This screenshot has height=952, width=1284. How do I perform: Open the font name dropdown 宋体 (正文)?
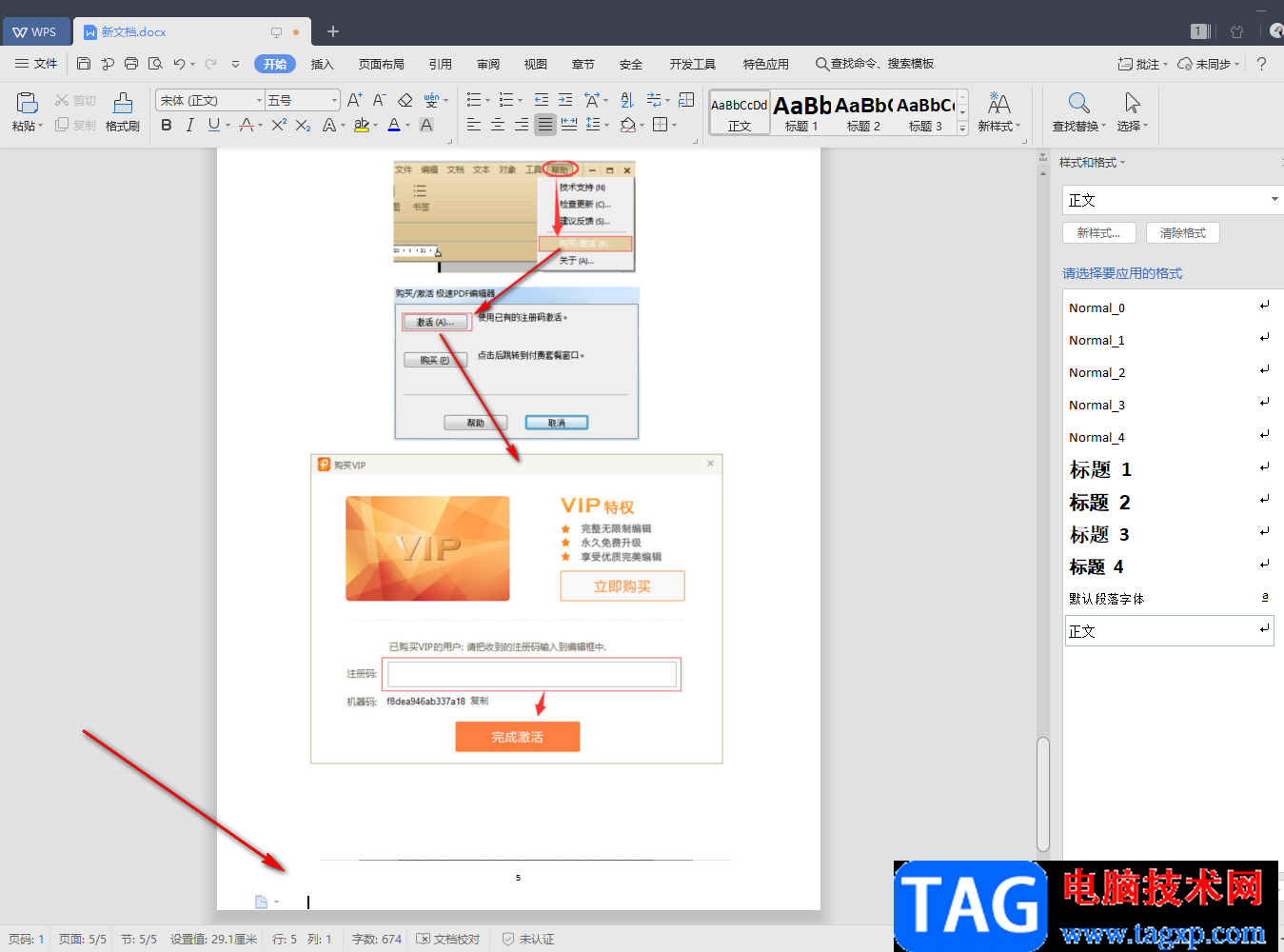point(259,100)
